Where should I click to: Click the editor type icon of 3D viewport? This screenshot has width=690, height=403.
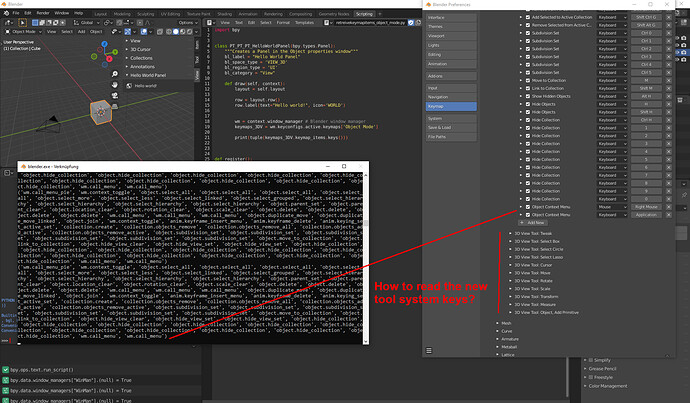(8, 22)
